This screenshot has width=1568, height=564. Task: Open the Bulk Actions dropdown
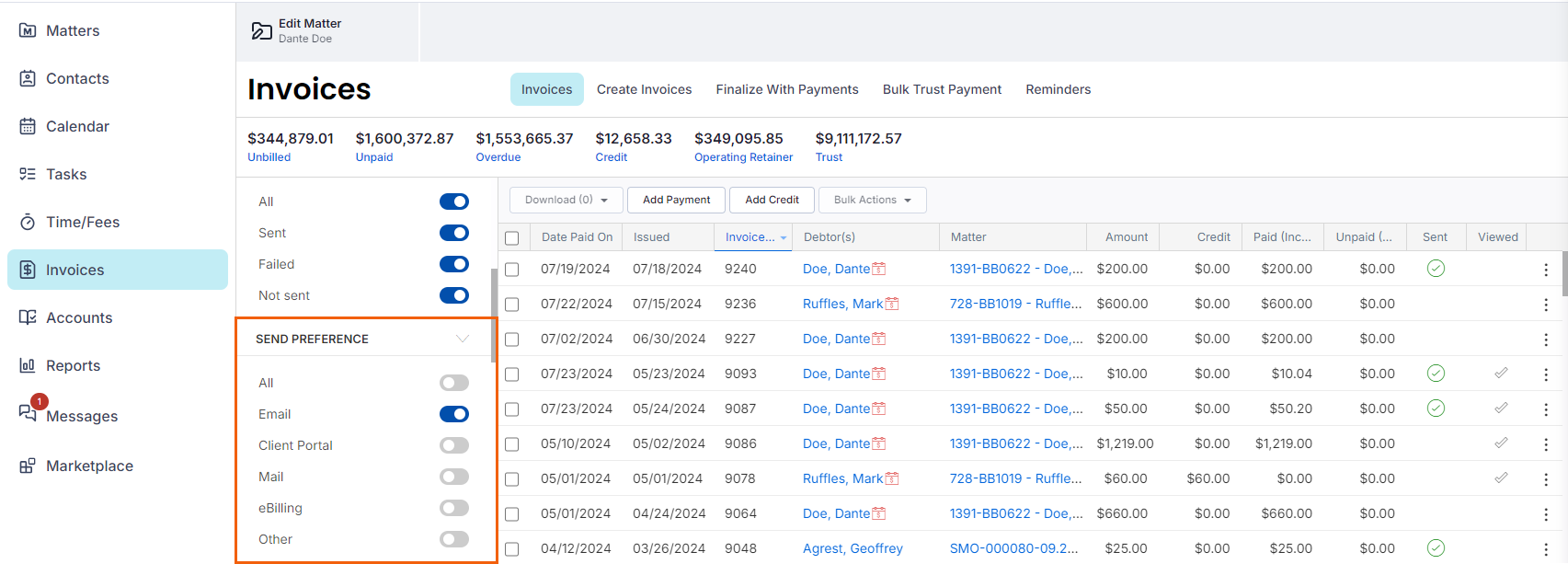(873, 200)
